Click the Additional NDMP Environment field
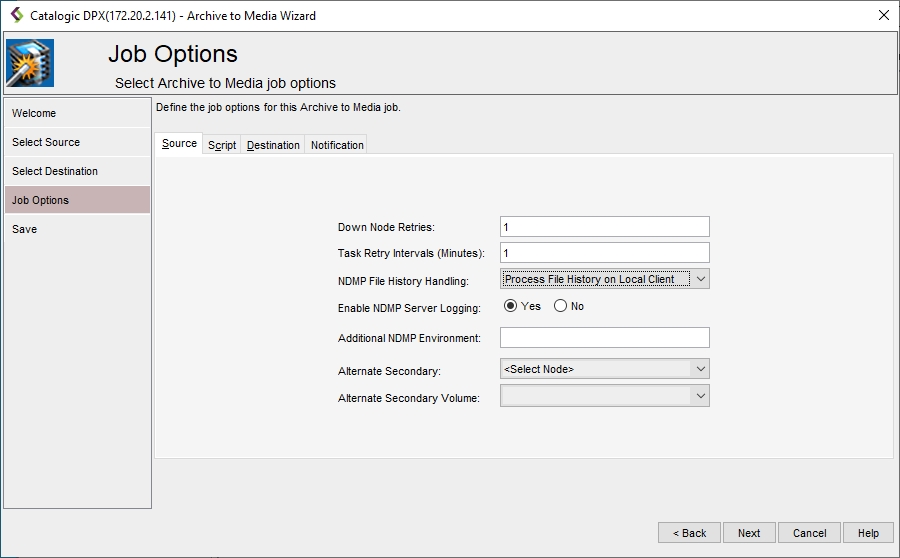This screenshot has height=558, width=900. pos(604,338)
